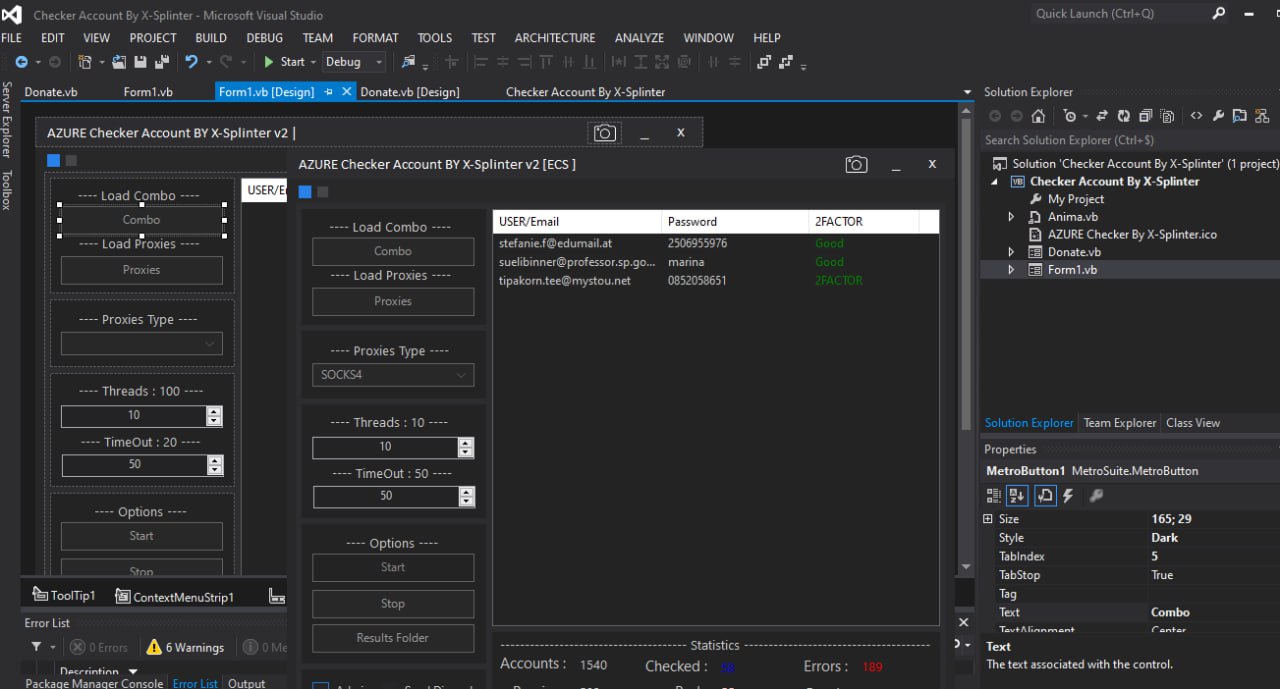Click the Bring to Front toolbar icon

pos(764,62)
